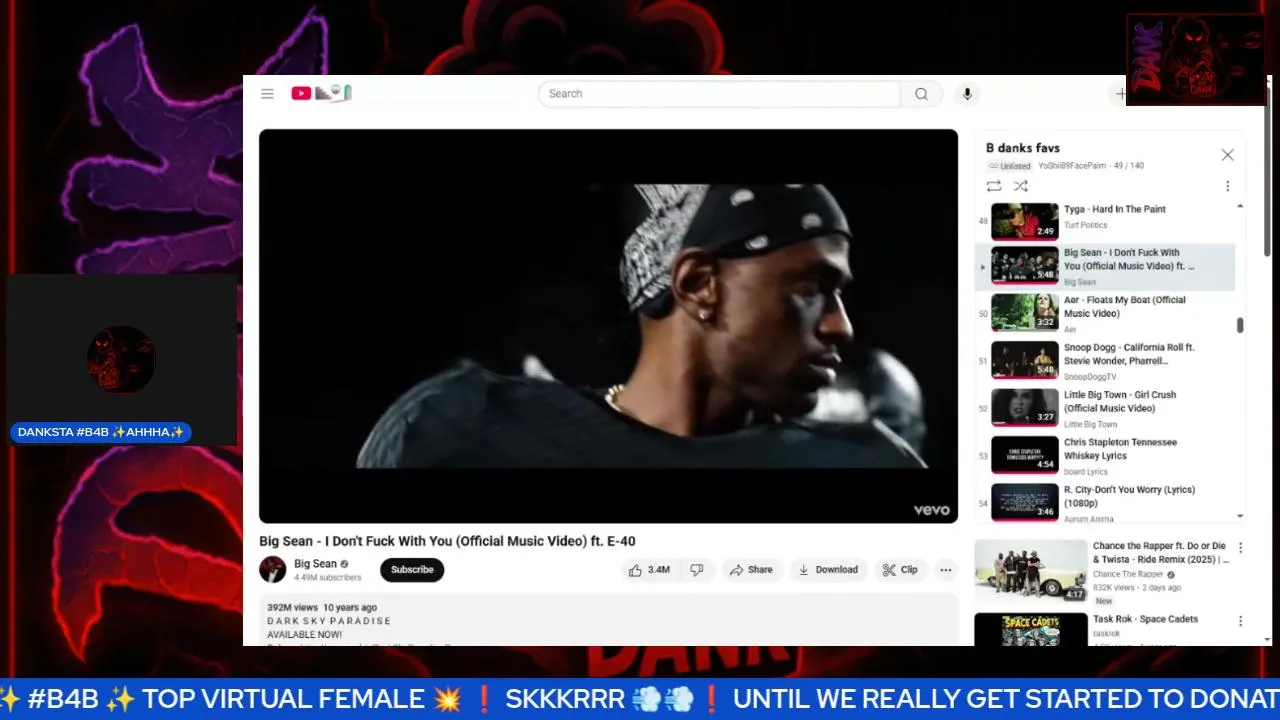Click the video title text
This screenshot has height=720, width=1280.
point(447,541)
